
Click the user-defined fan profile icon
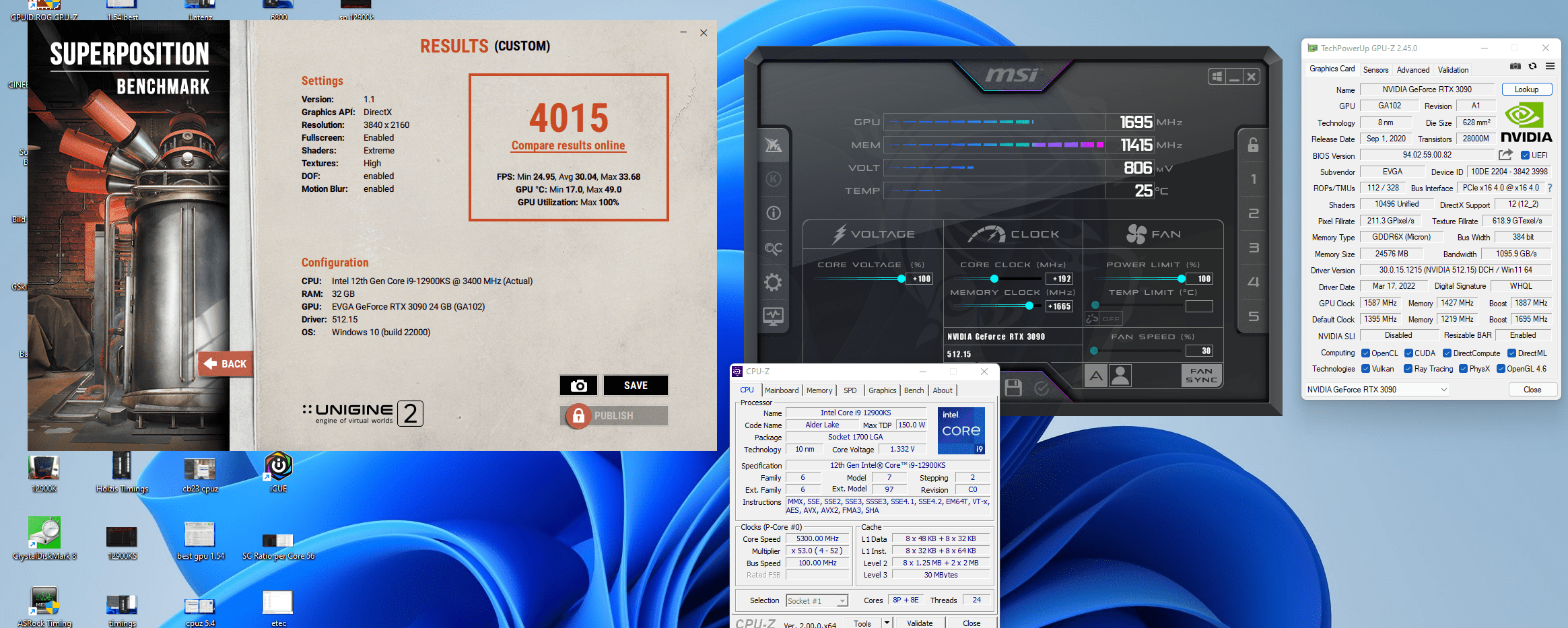pyautogui.click(x=1120, y=376)
